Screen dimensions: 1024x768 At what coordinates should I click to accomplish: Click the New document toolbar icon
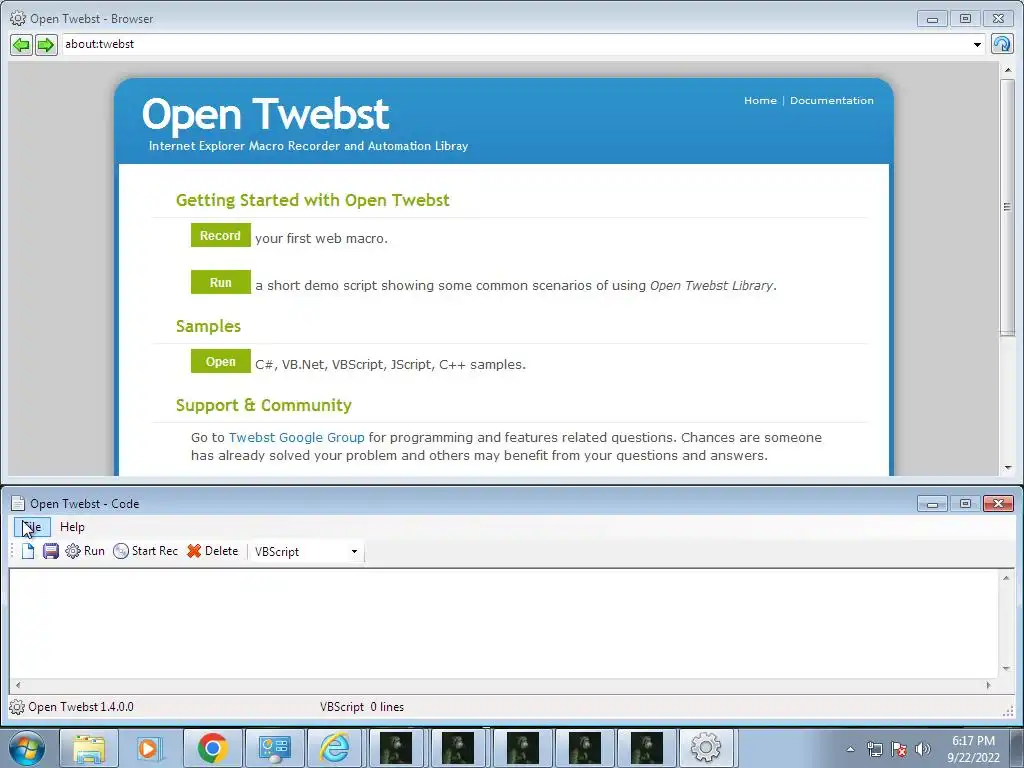(x=27, y=551)
